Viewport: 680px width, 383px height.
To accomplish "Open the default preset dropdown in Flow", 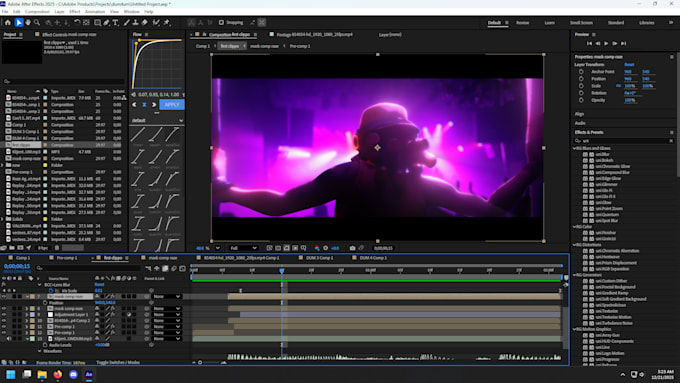I will click(x=157, y=121).
